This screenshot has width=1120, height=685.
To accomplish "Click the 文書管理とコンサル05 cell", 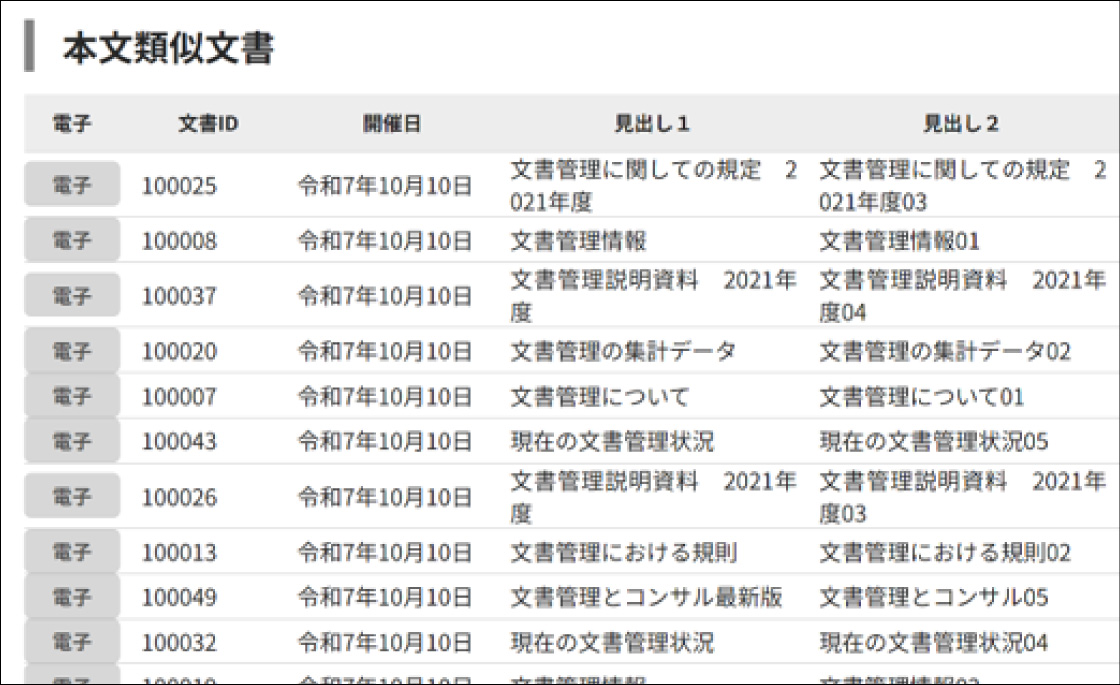I will pos(934,597).
